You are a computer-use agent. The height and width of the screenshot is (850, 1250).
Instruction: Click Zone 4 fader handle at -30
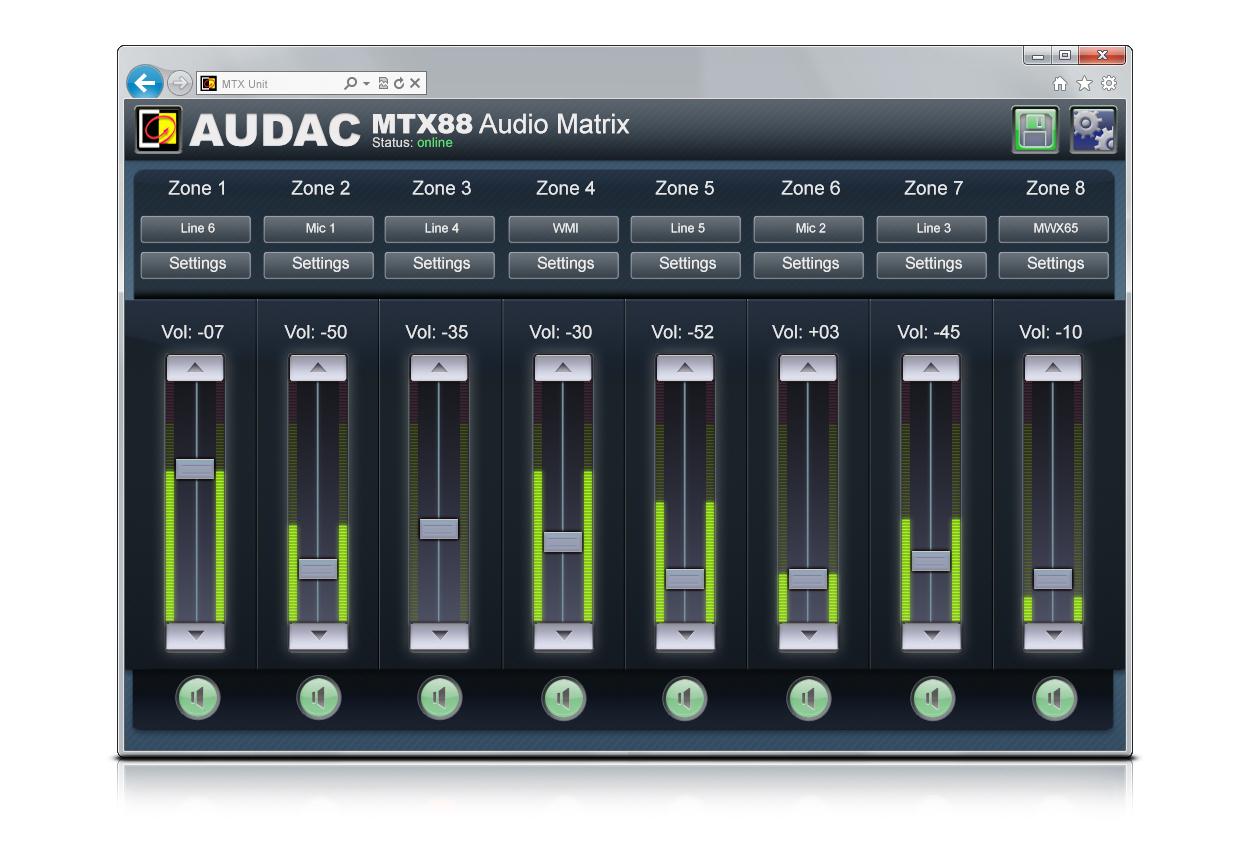point(563,542)
